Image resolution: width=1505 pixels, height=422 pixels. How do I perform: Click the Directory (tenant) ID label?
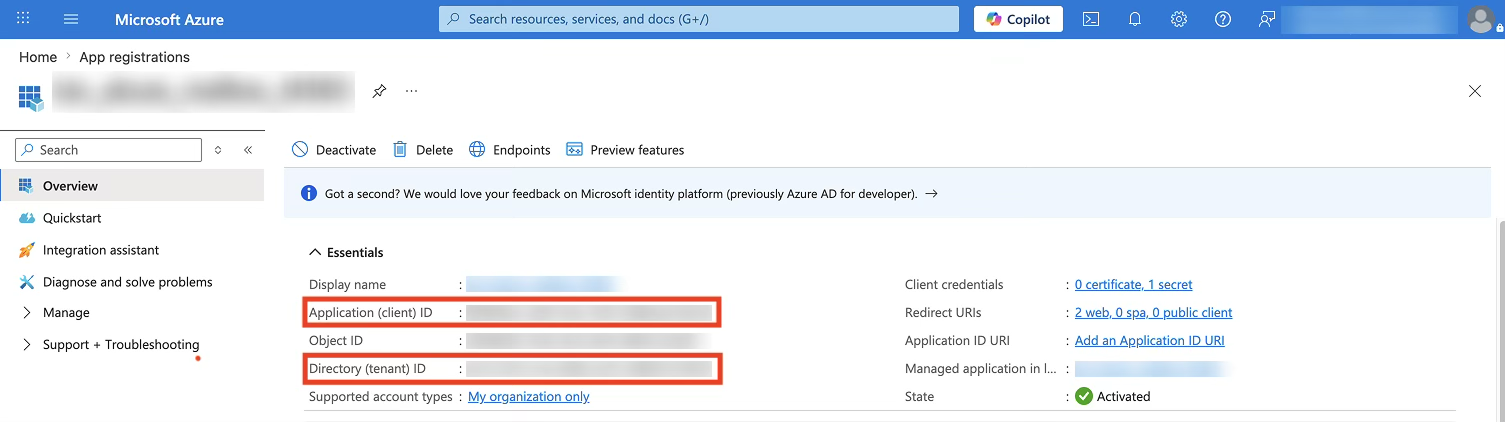[x=367, y=369]
